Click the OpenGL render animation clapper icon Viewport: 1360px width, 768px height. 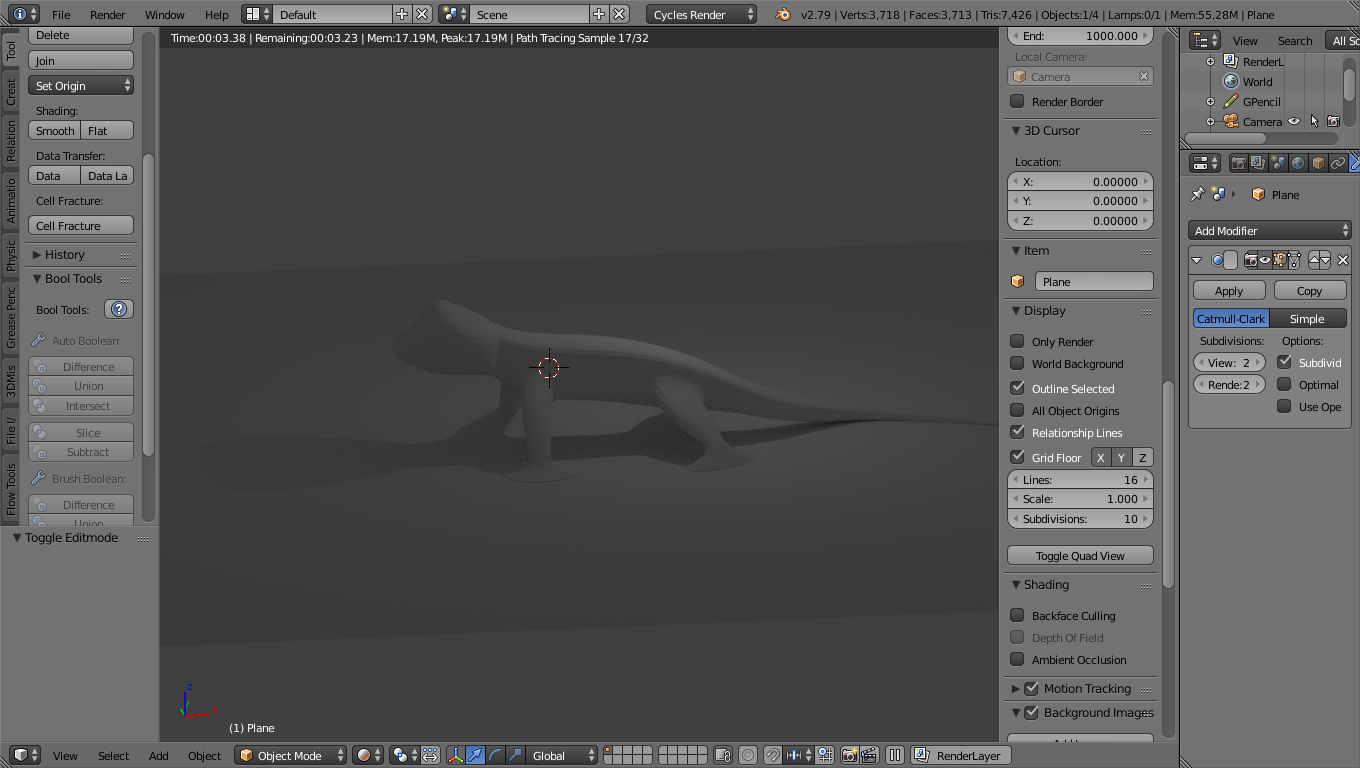[869, 755]
